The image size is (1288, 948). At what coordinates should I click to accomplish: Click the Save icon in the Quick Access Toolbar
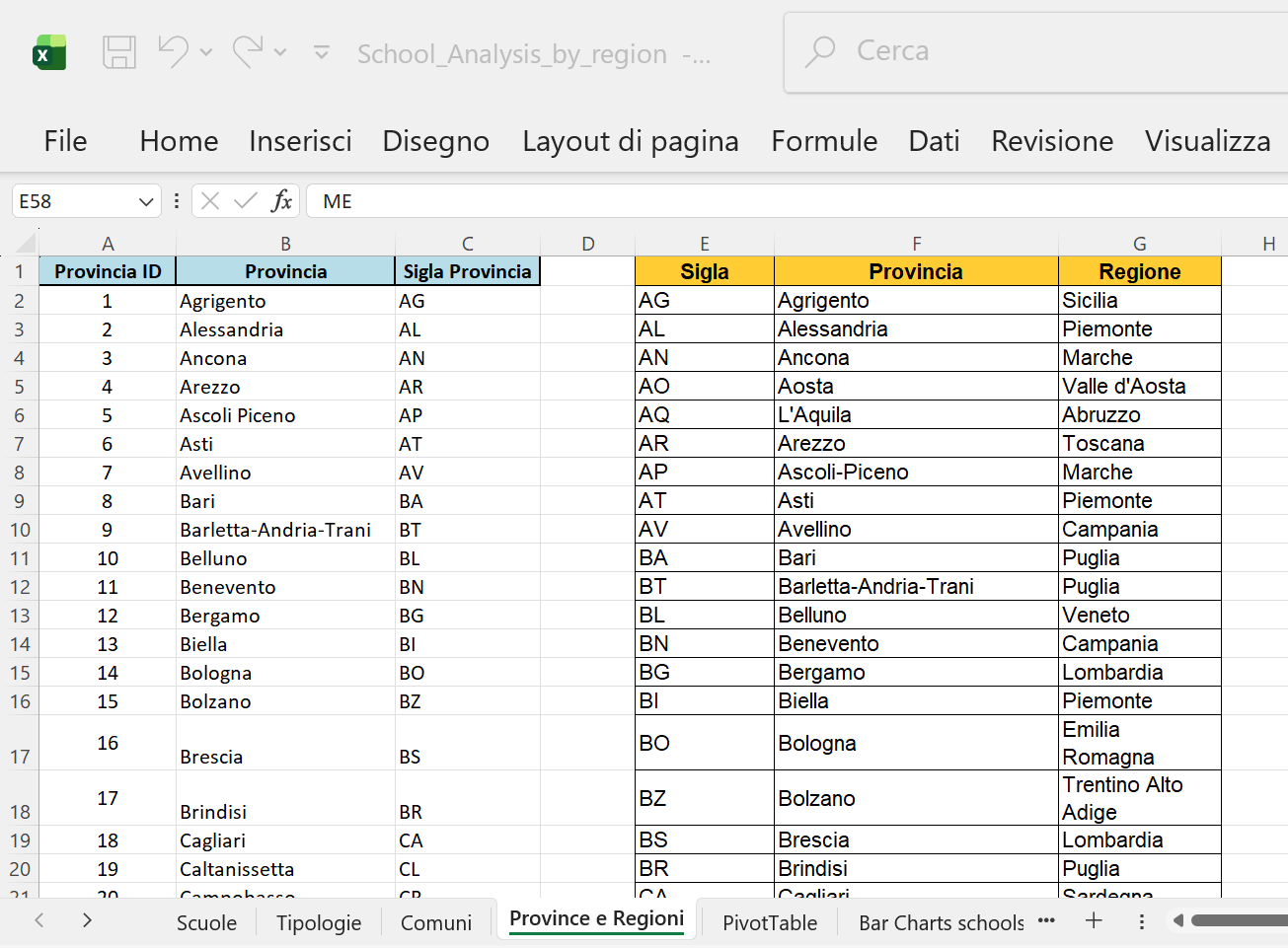(x=119, y=52)
